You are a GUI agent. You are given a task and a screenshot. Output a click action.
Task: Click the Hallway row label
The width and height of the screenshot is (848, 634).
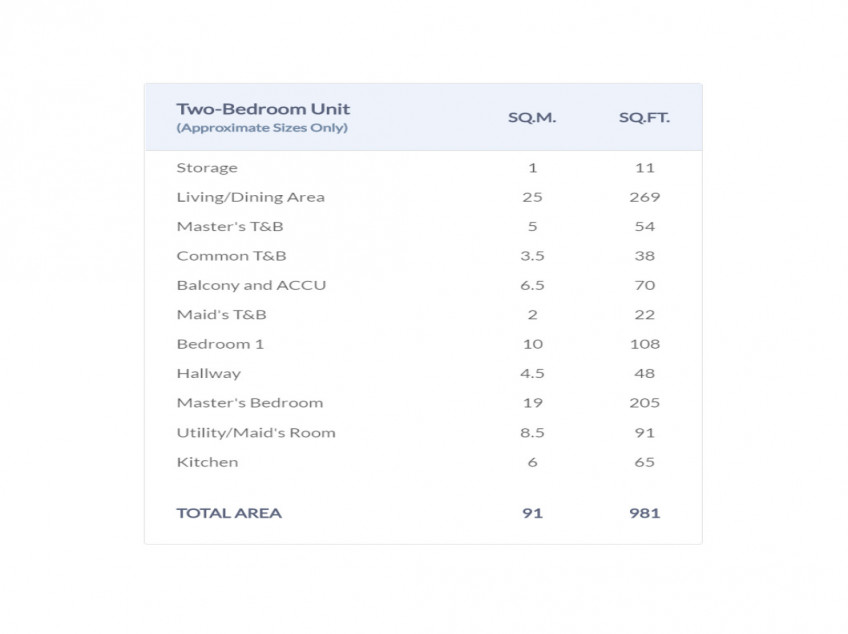208,373
